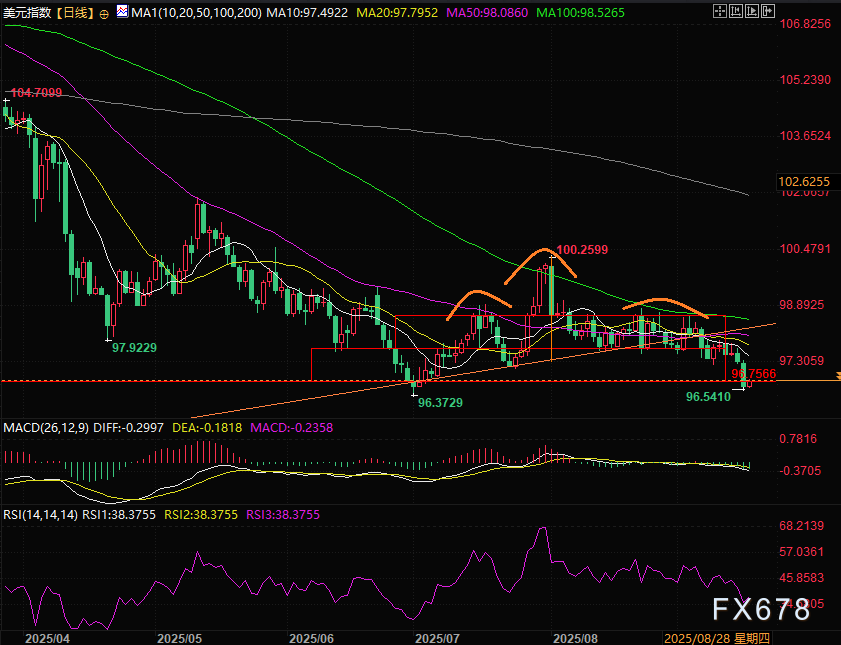The image size is (841, 645).
Task: Click the 2025/06 label on time axis
Action: 309,636
